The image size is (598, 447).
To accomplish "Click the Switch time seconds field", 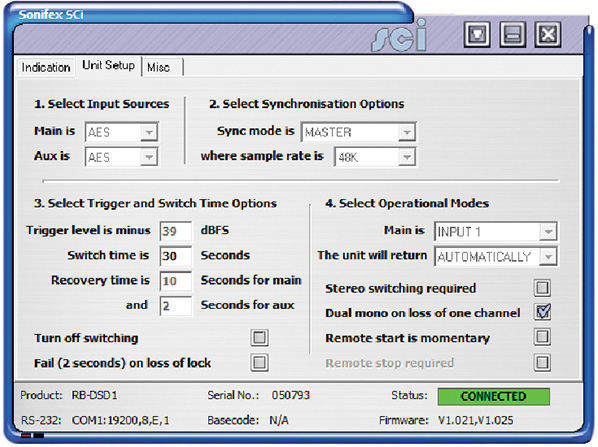I will pyautogui.click(x=176, y=256).
